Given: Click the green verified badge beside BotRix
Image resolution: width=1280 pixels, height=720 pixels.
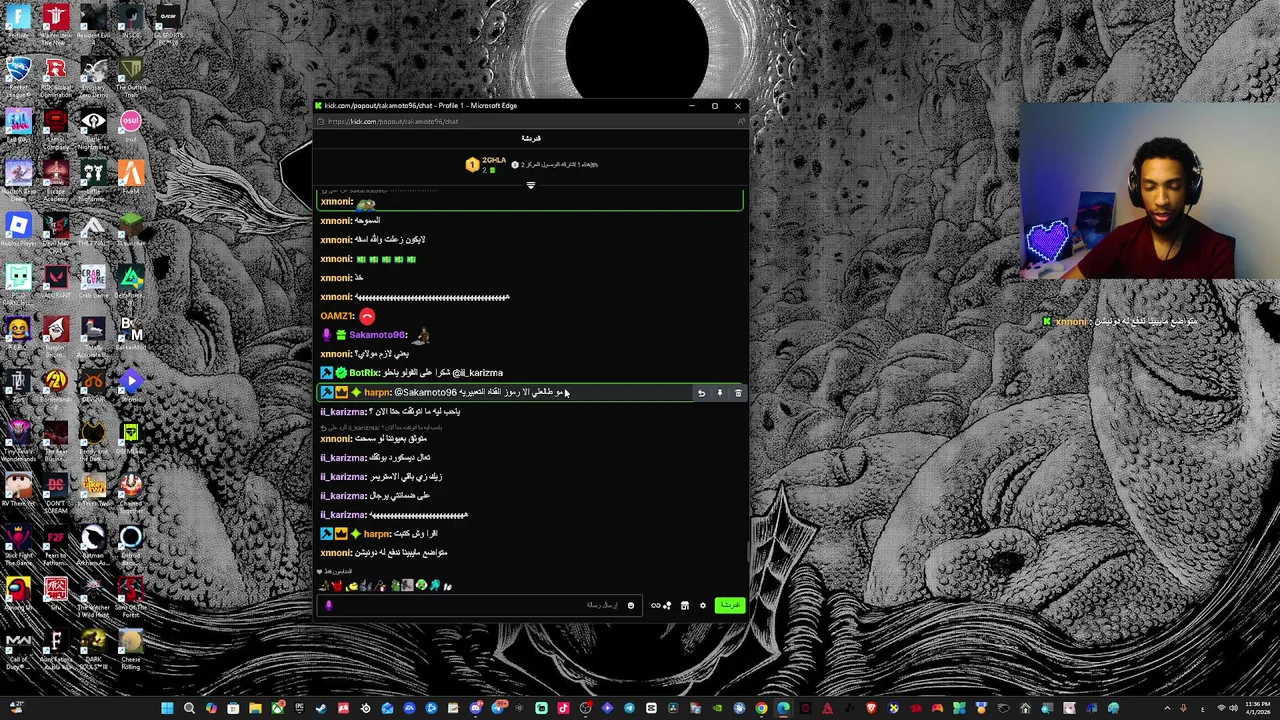Looking at the screenshot, I should point(341,373).
